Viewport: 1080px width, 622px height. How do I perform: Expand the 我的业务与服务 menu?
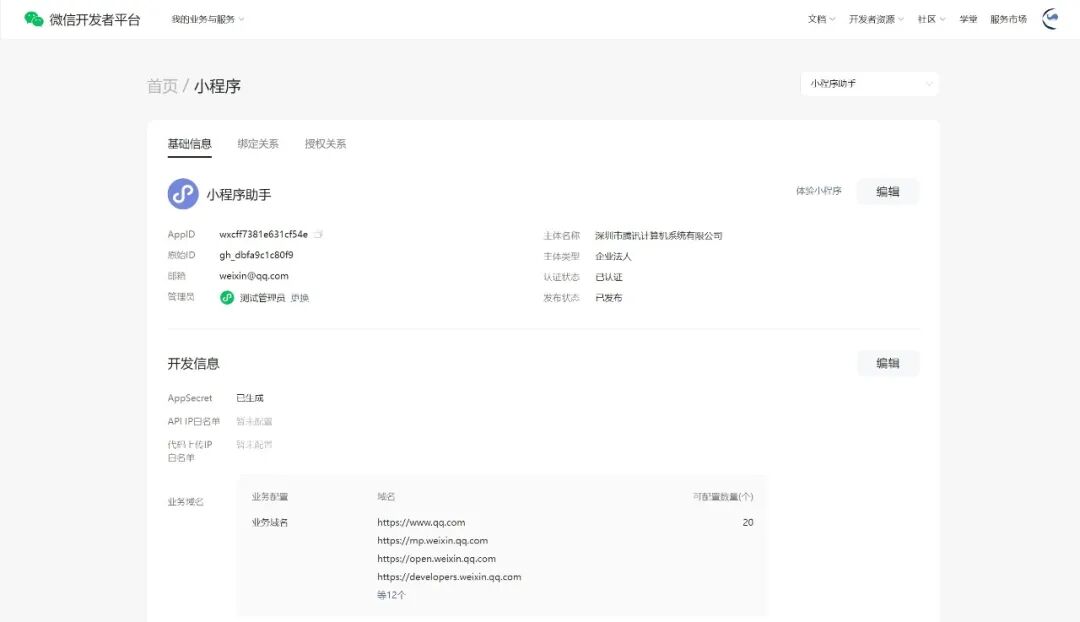pos(207,19)
